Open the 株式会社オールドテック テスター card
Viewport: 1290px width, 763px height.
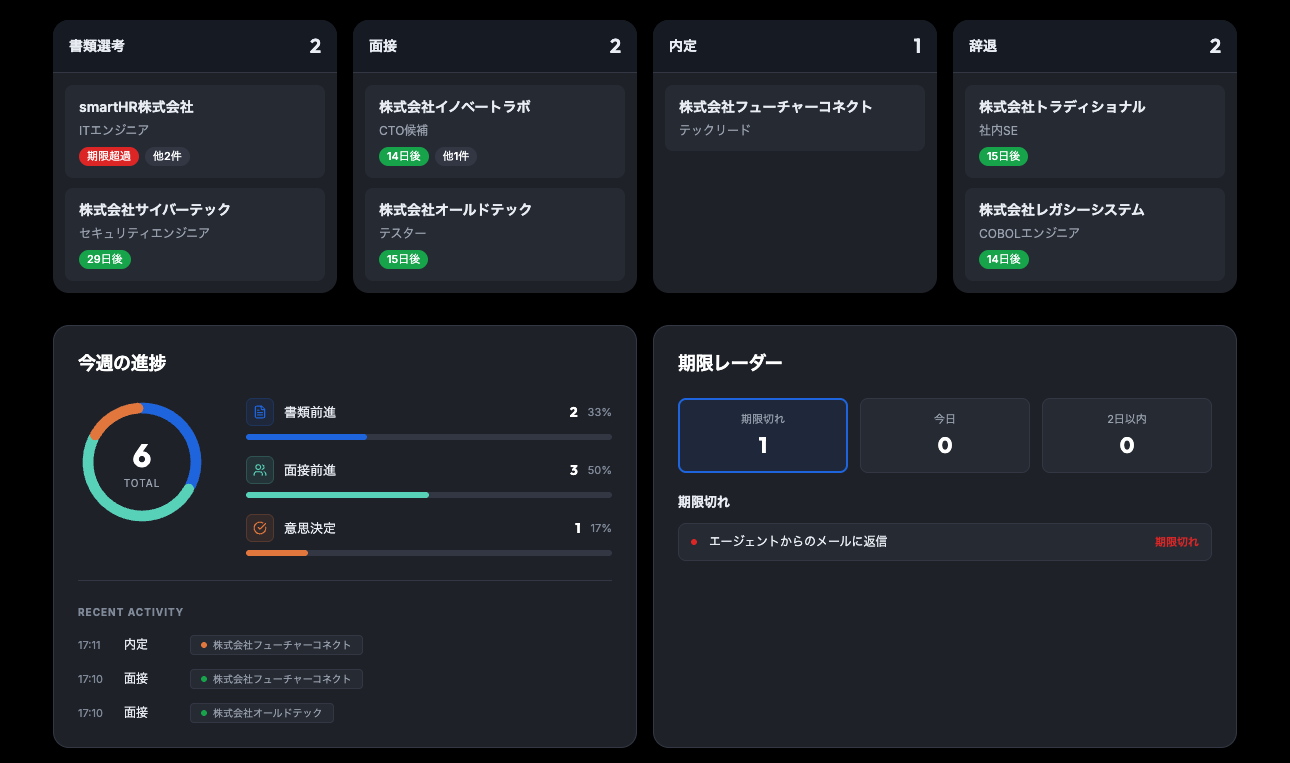pyautogui.click(x=495, y=234)
